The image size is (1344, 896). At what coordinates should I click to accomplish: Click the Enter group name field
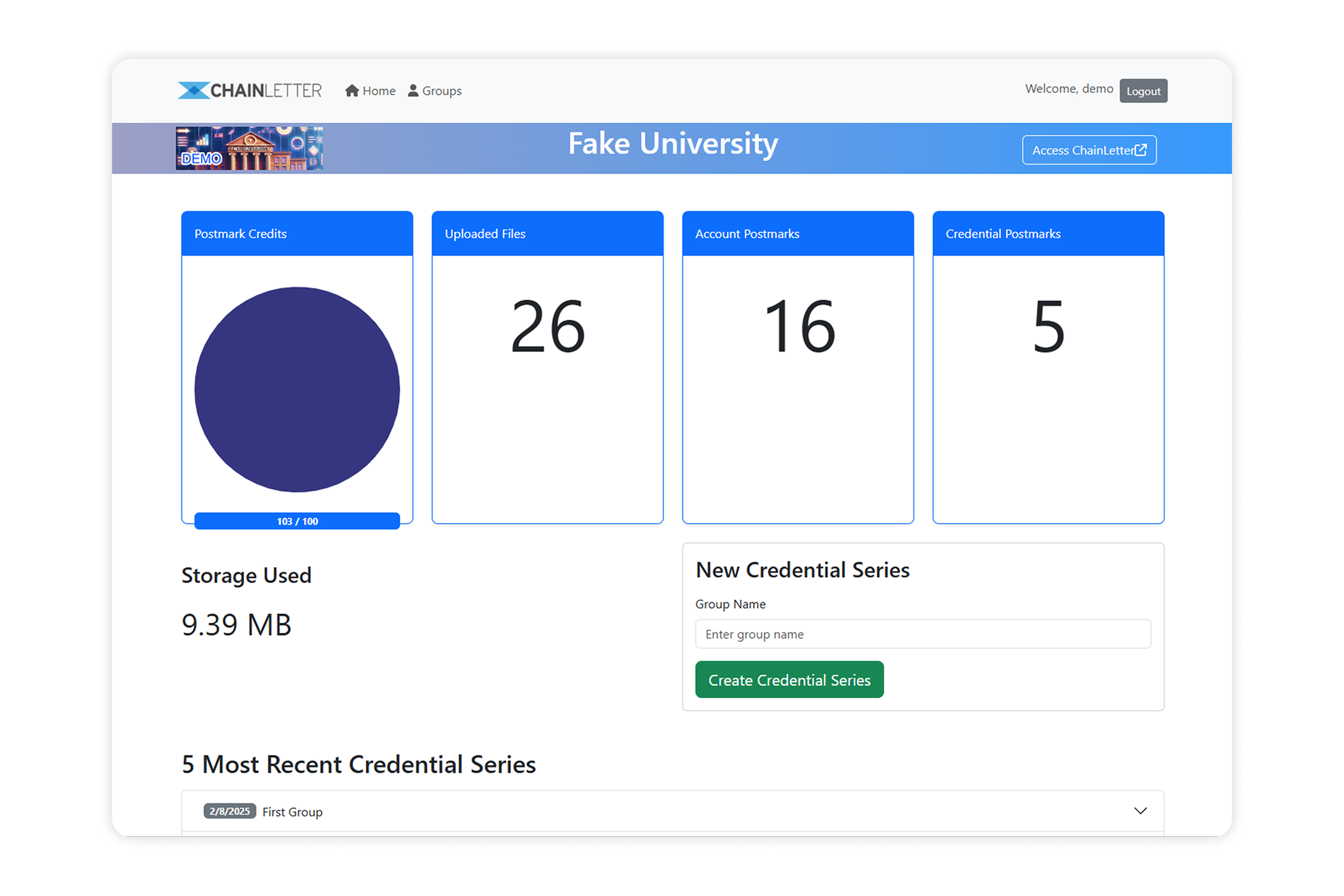923,634
